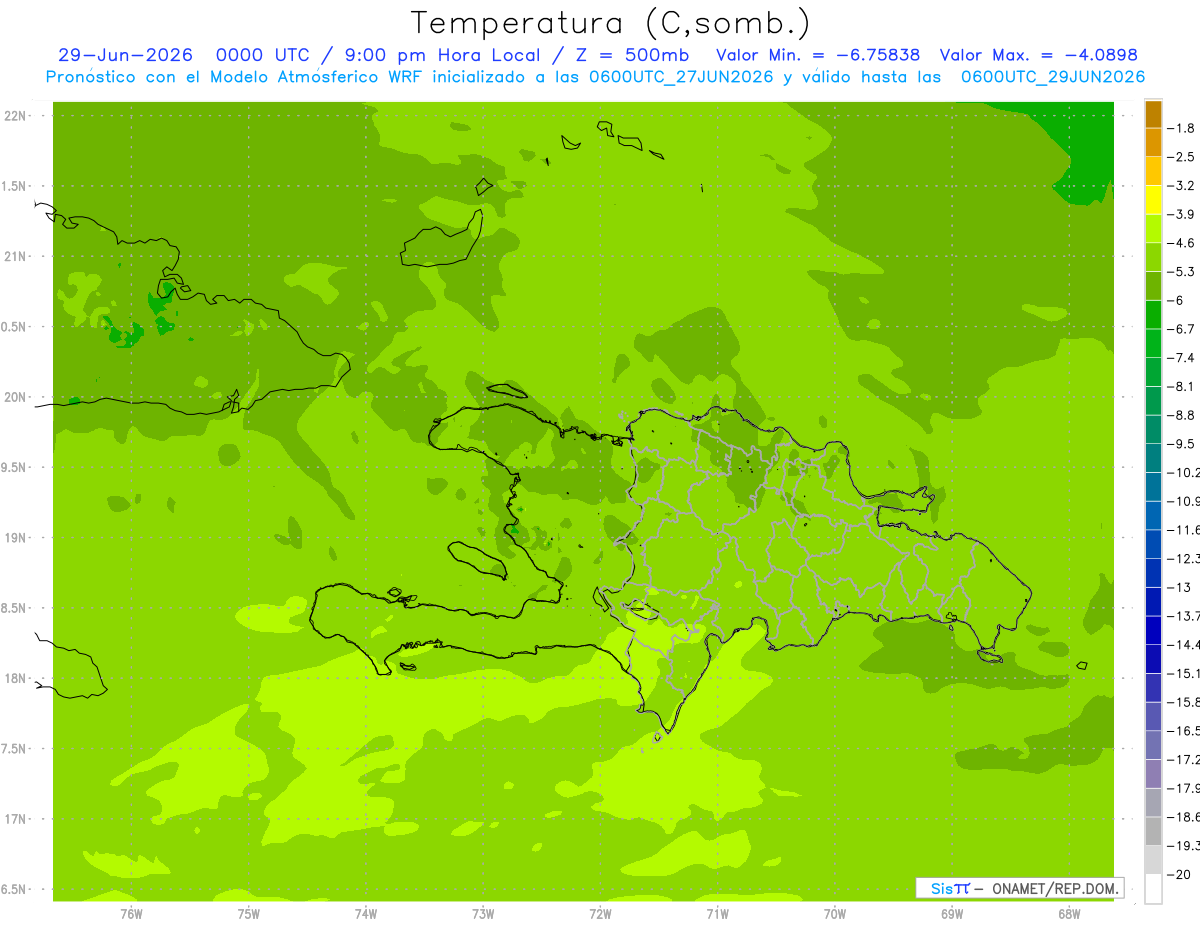Click the "22N" latitude label
This screenshot has height=927, width=1200.
coord(16,116)
